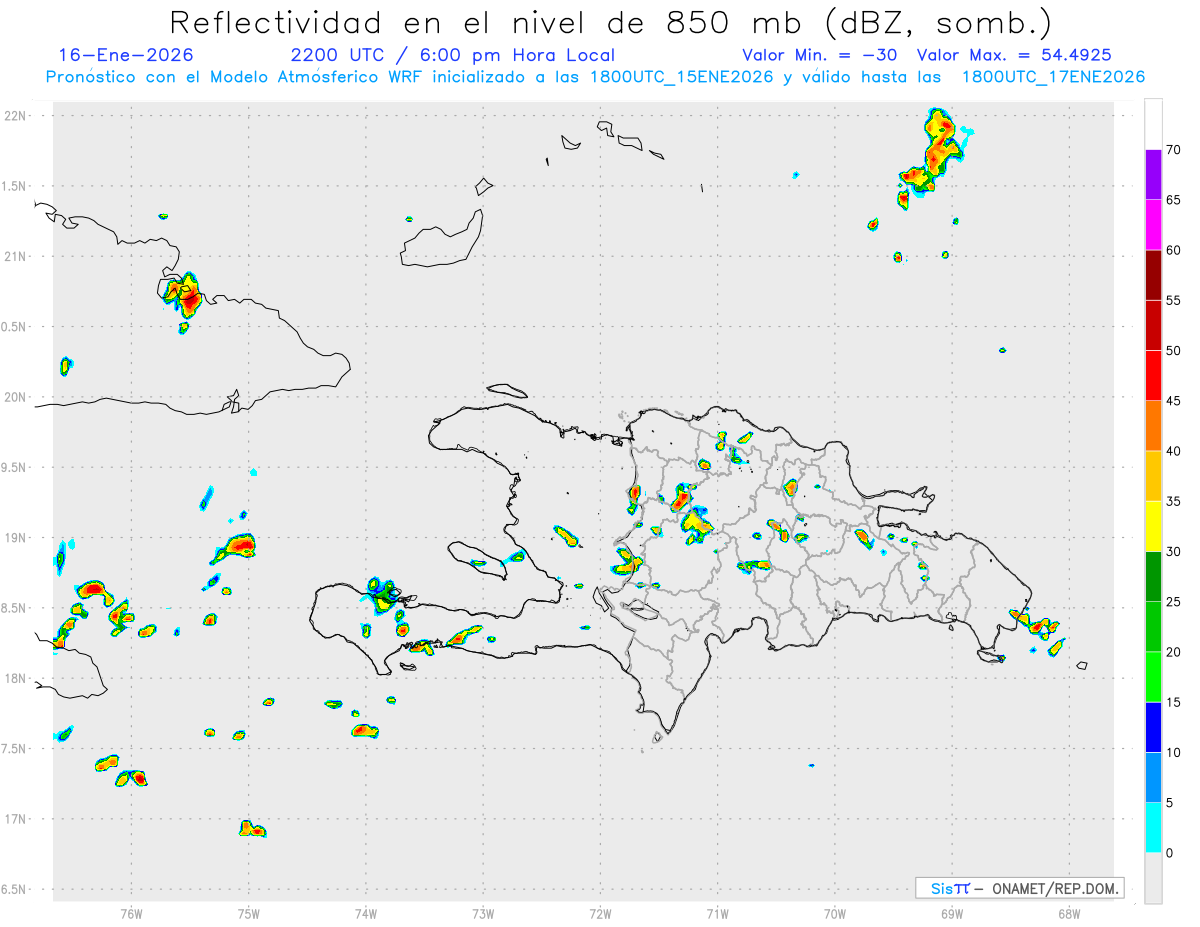Click the colorbar label "30"
The width and height of the screenshot is (1200, 927).
point(1173,552)
